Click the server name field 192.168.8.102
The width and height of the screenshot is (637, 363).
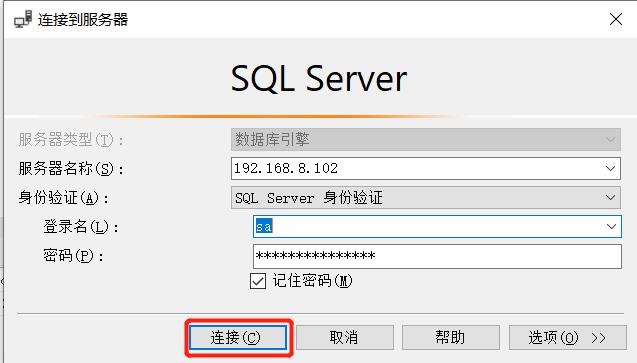426,169
